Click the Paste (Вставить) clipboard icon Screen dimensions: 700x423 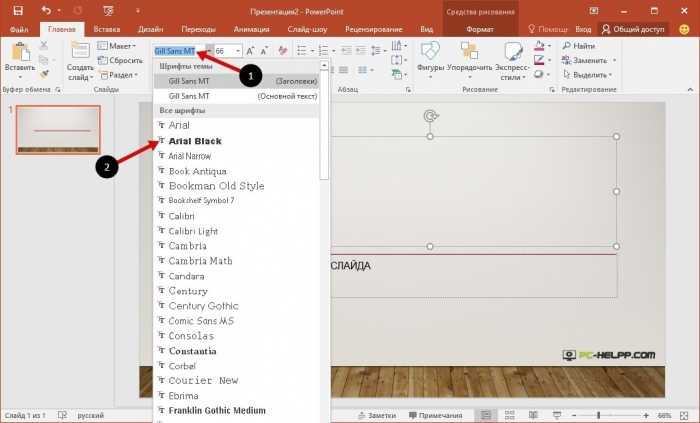click(x=20, y=51)
